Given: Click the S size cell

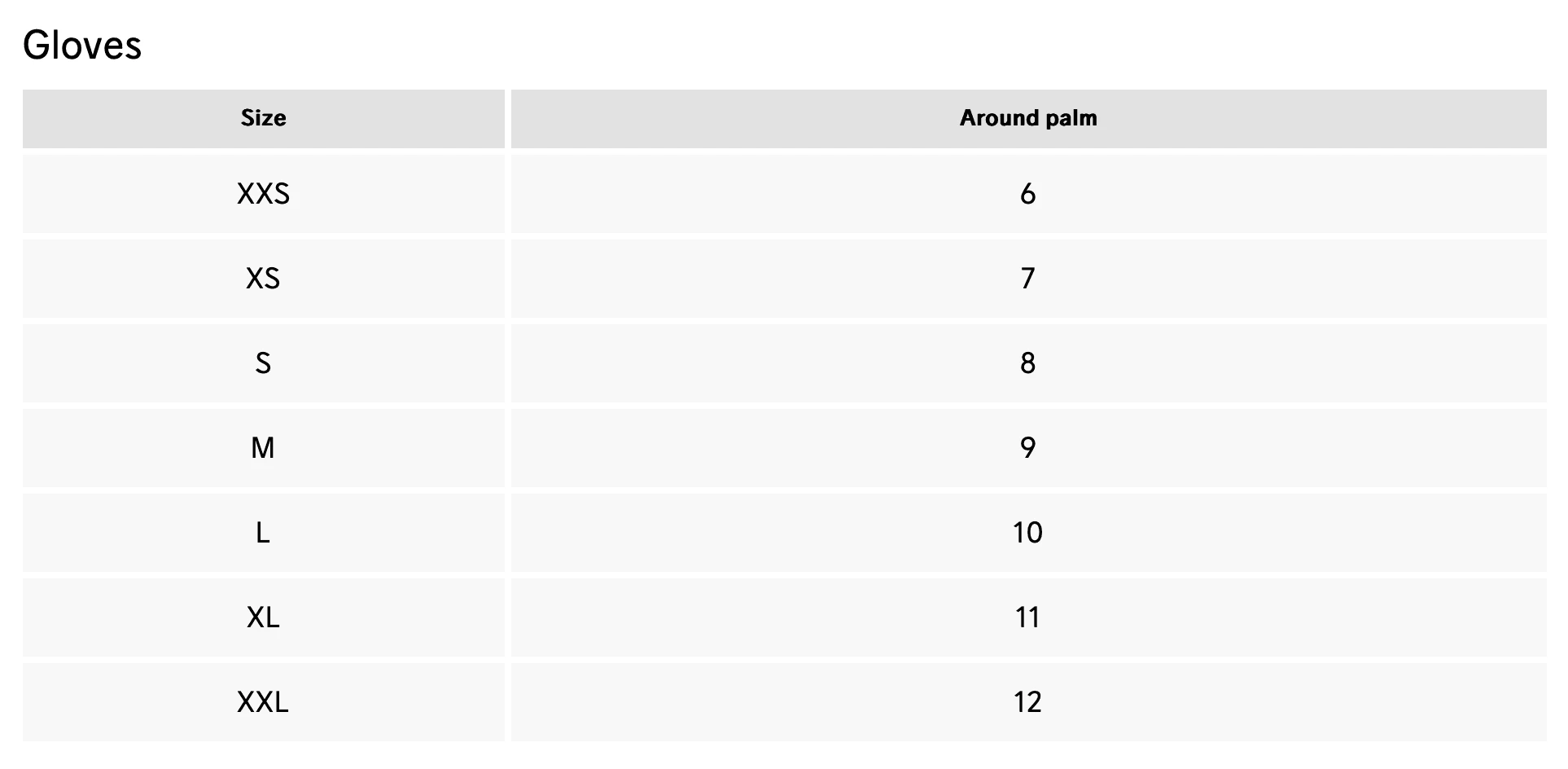Looking at the screenshot, I should (263, 363).
